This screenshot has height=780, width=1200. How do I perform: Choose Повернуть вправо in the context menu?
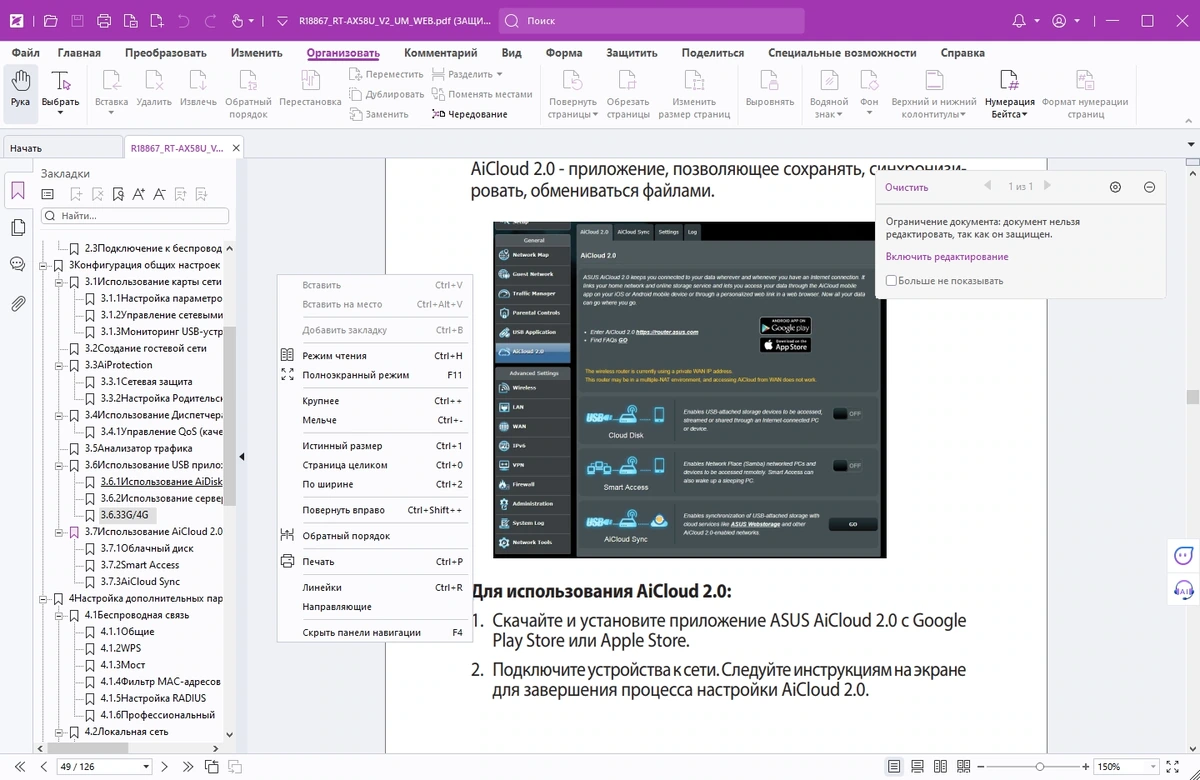[x=372, y=510]
